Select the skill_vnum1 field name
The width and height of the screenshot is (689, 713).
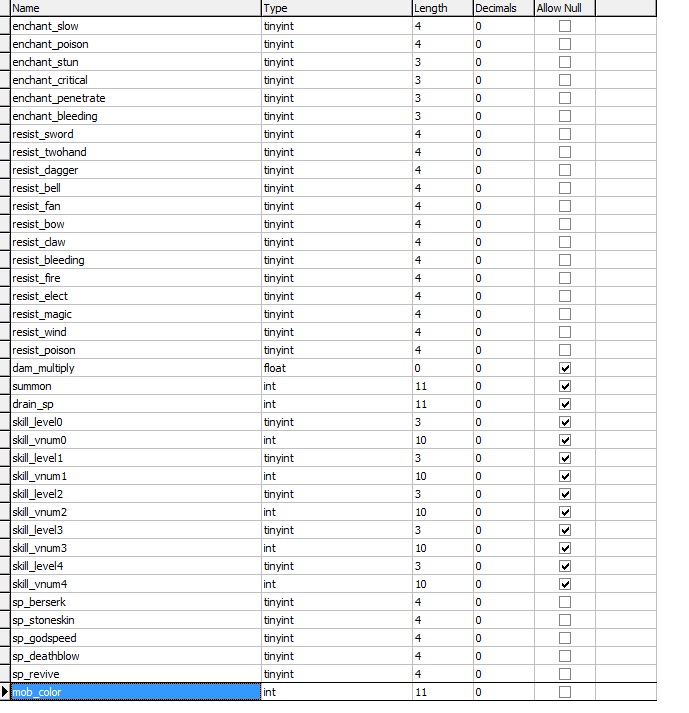point(136,476)
